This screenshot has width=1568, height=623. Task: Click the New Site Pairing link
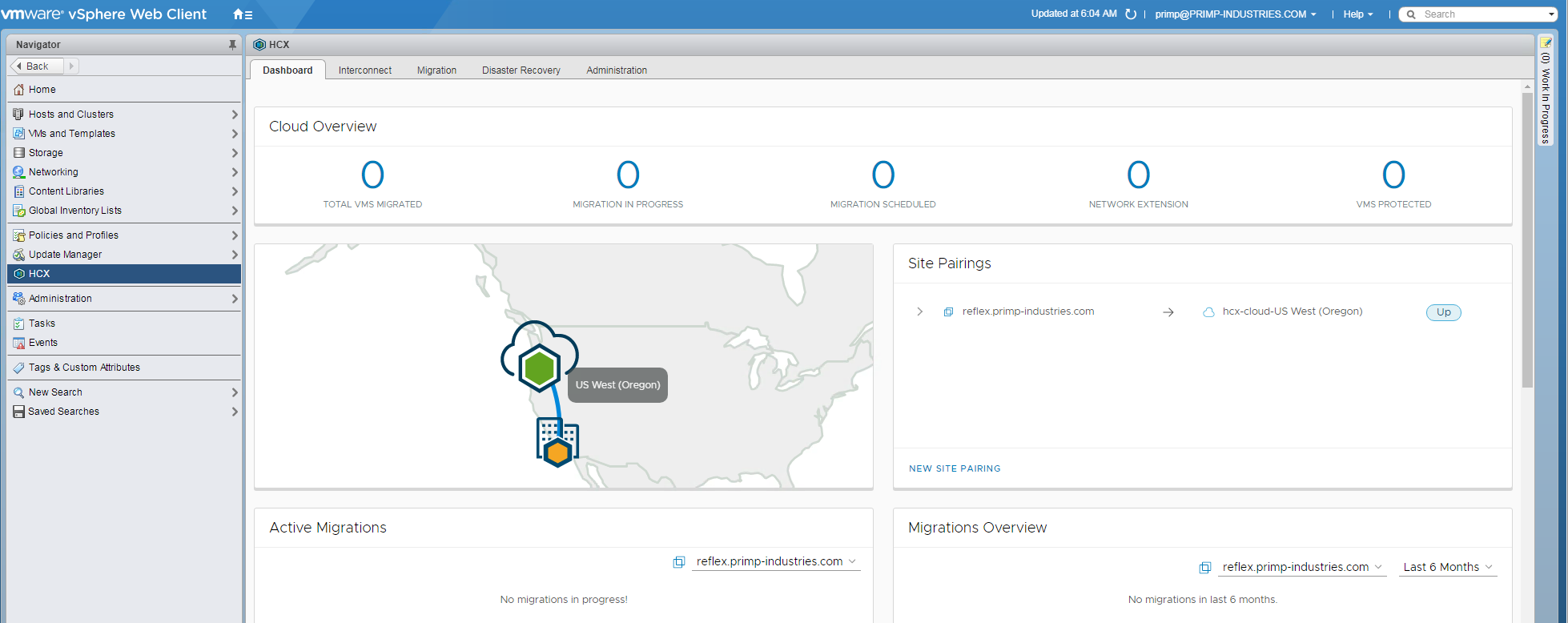(955, 468)
